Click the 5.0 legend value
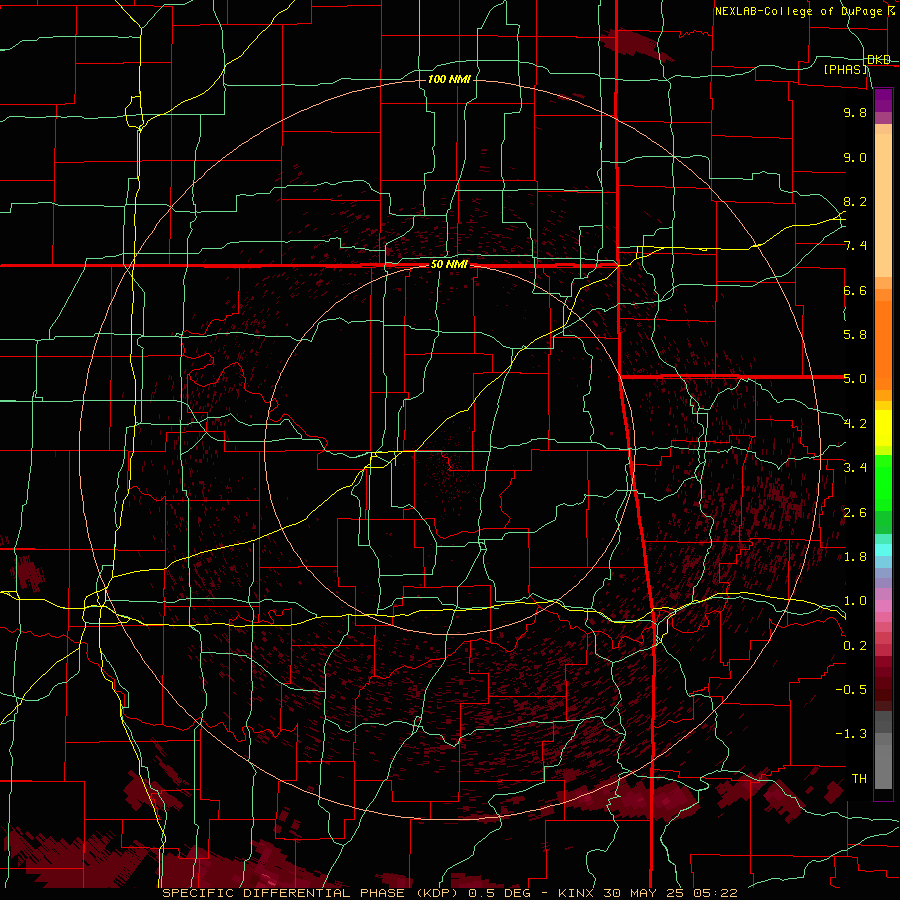Image resolution: width=900 pixels, height=900 pixels. pos(855,379)
